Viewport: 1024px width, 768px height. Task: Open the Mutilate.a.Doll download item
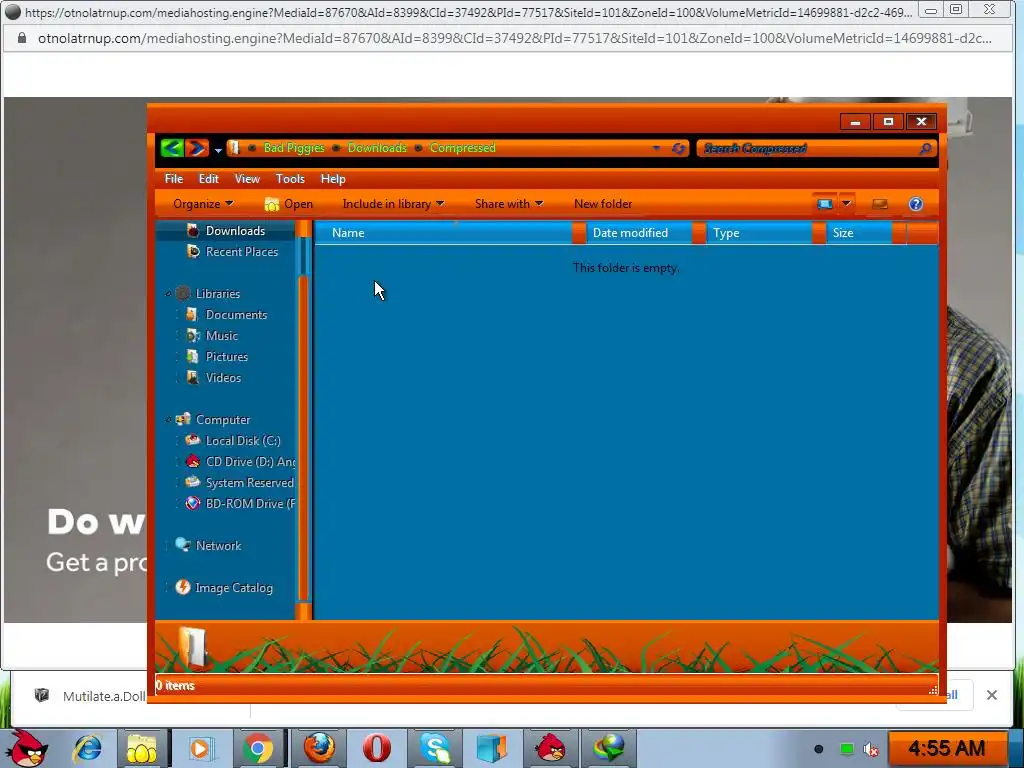[89, 696]
